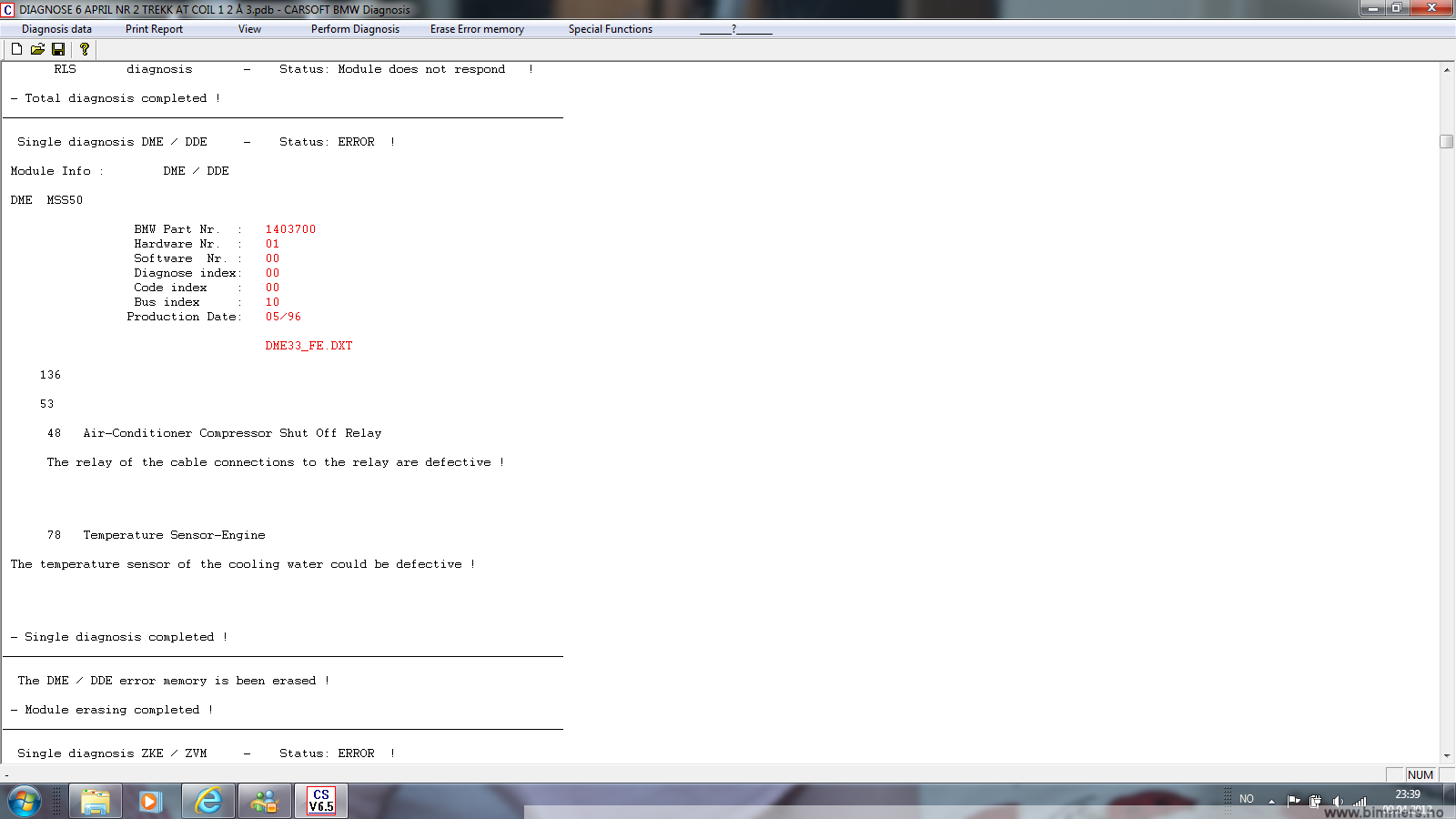Click the New document toolbar icon
This screenshot has height=819, width=1456.
point(16,49)
